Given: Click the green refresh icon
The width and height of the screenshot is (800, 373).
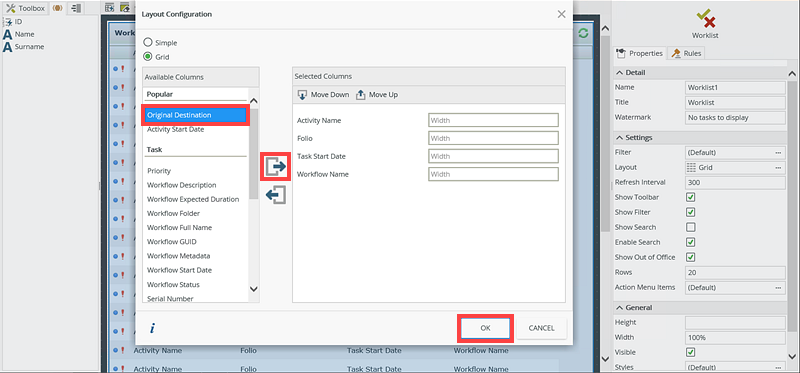Looking at the screenshot, I should point(583,33).
